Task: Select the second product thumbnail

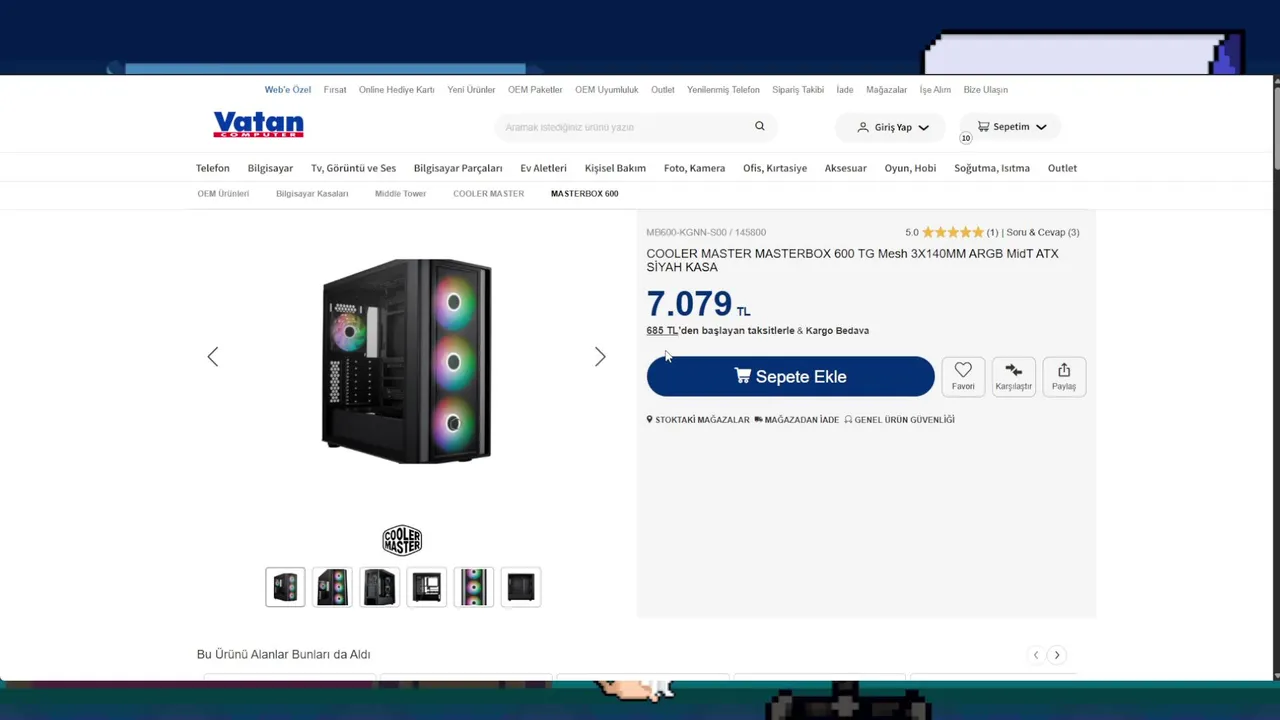Action: pos(332,587)
